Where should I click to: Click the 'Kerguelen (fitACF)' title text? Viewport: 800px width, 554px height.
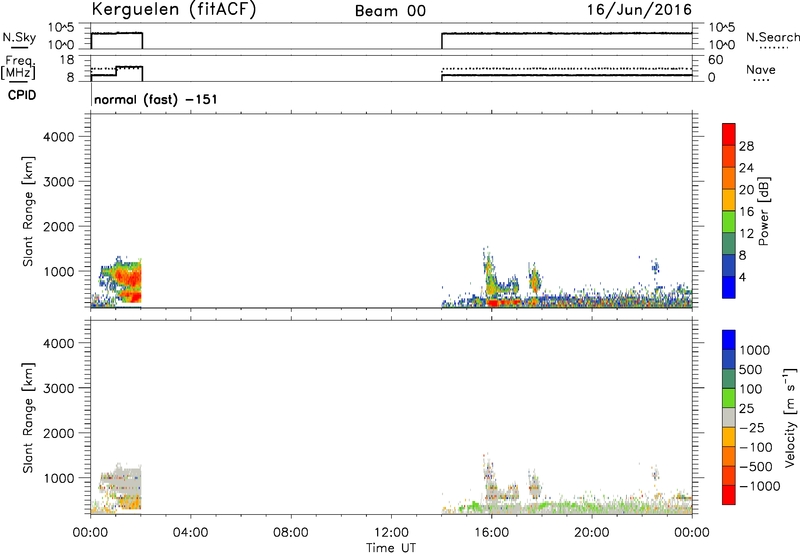(x=173, y=10)
